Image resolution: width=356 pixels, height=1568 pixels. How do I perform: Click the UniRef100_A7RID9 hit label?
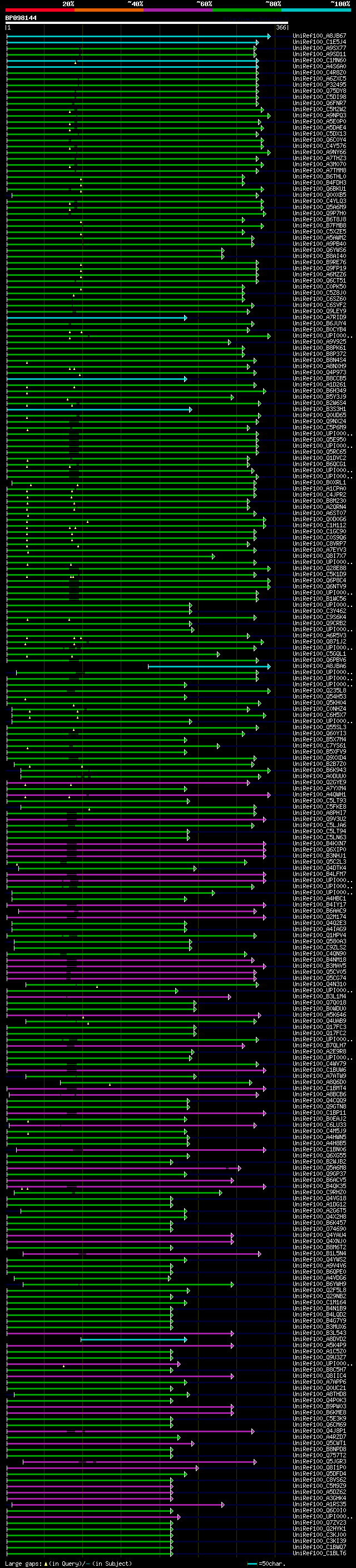tap(319, 318)
